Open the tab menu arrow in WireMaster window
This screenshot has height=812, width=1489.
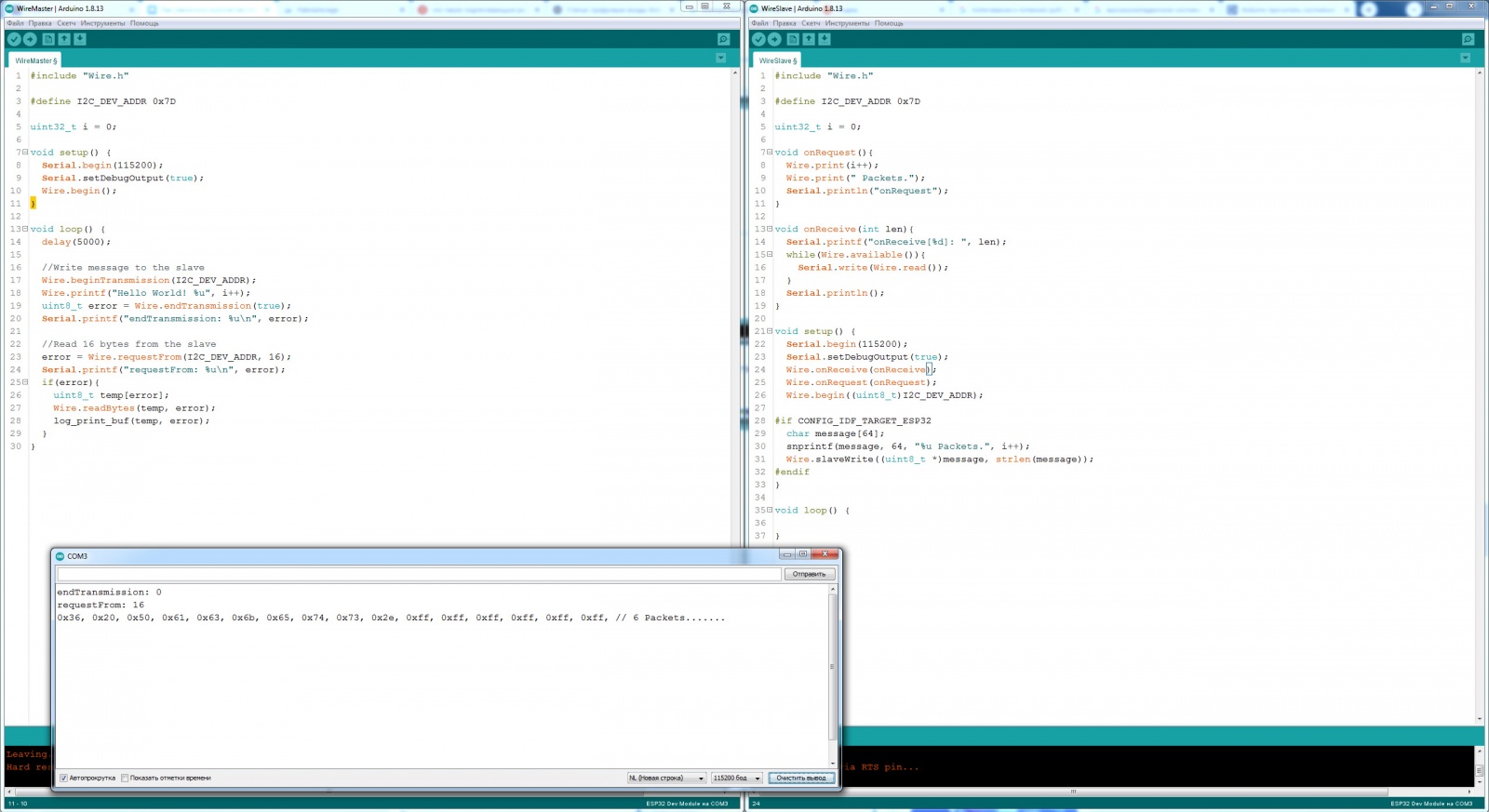tap(720, 58)
